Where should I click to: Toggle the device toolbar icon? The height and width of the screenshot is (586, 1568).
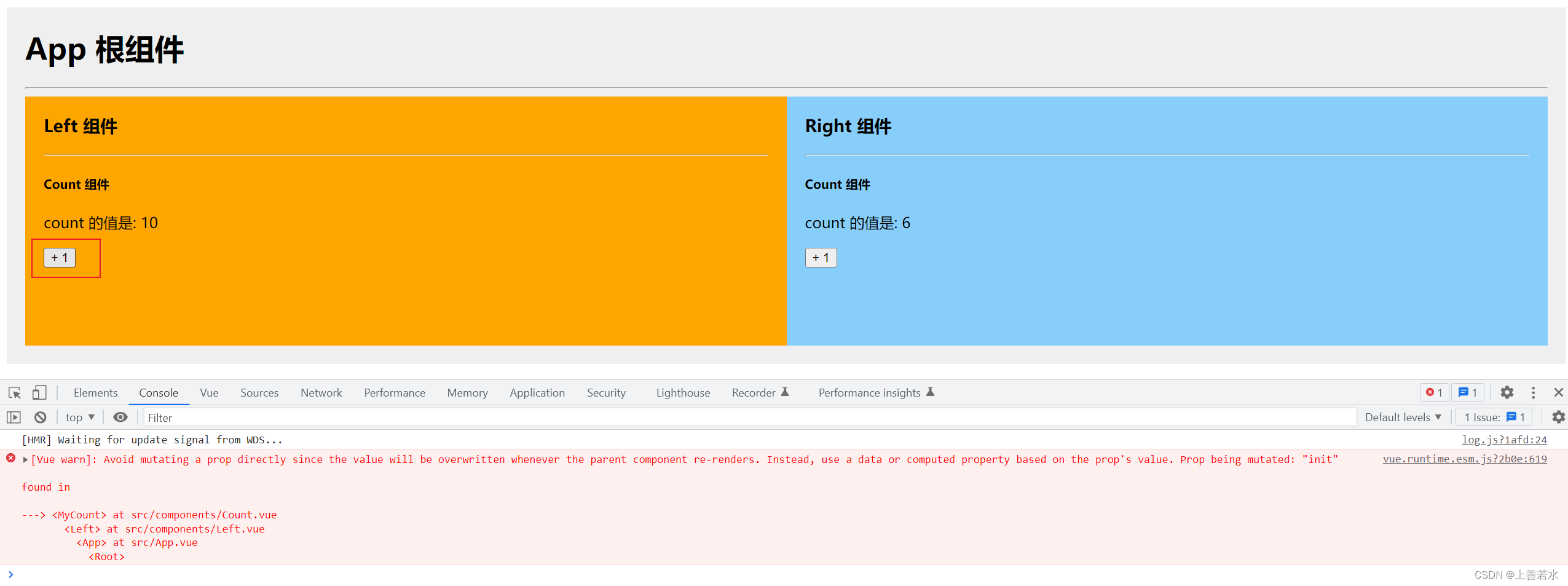39,392
